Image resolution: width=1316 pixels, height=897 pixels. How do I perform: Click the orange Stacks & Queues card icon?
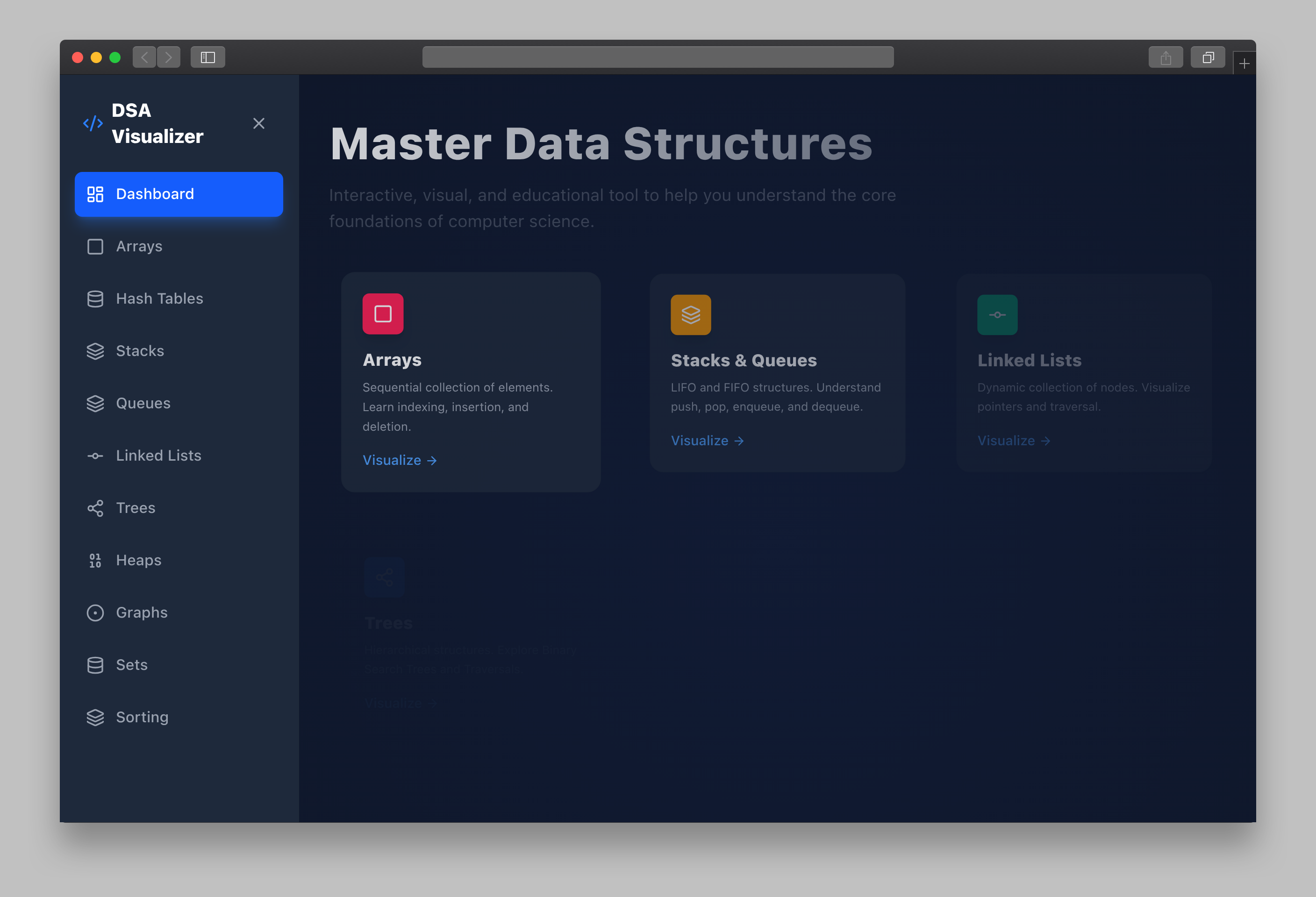point(691,315)
